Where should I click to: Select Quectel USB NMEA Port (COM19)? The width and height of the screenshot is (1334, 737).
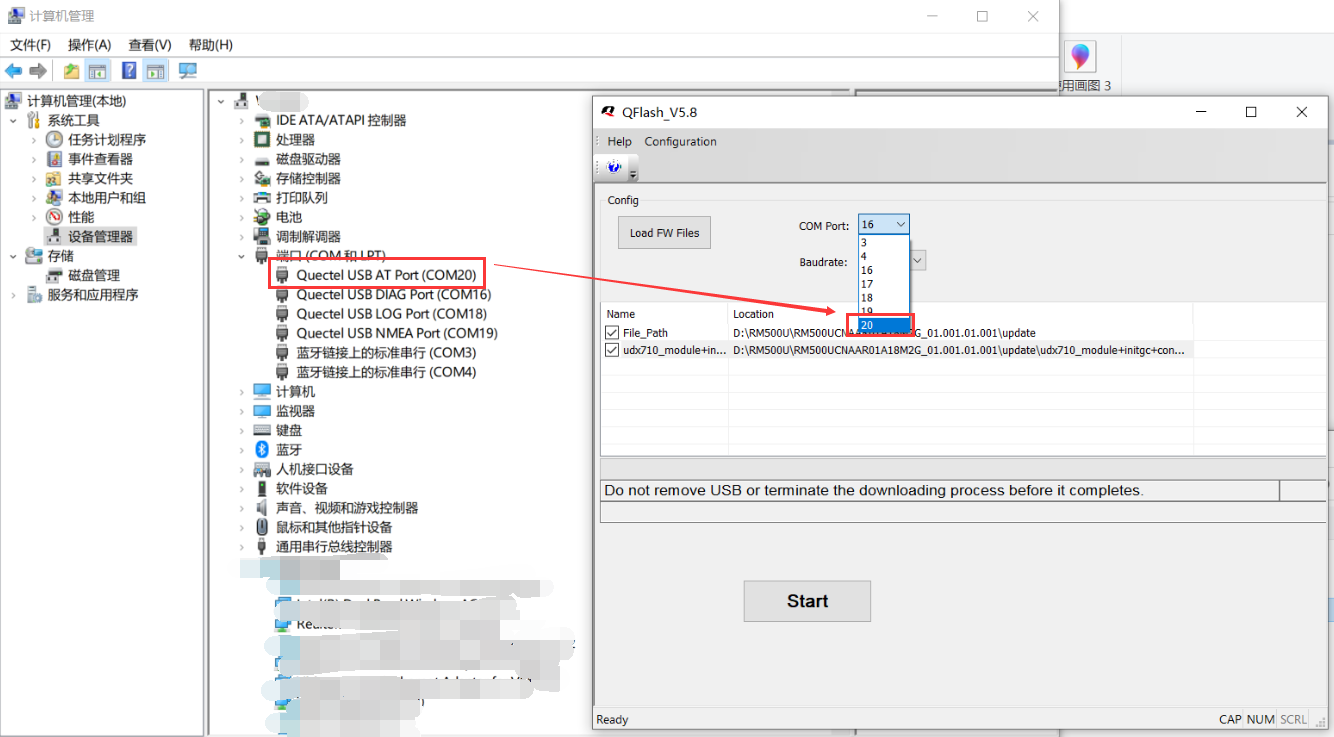(397, 333)
